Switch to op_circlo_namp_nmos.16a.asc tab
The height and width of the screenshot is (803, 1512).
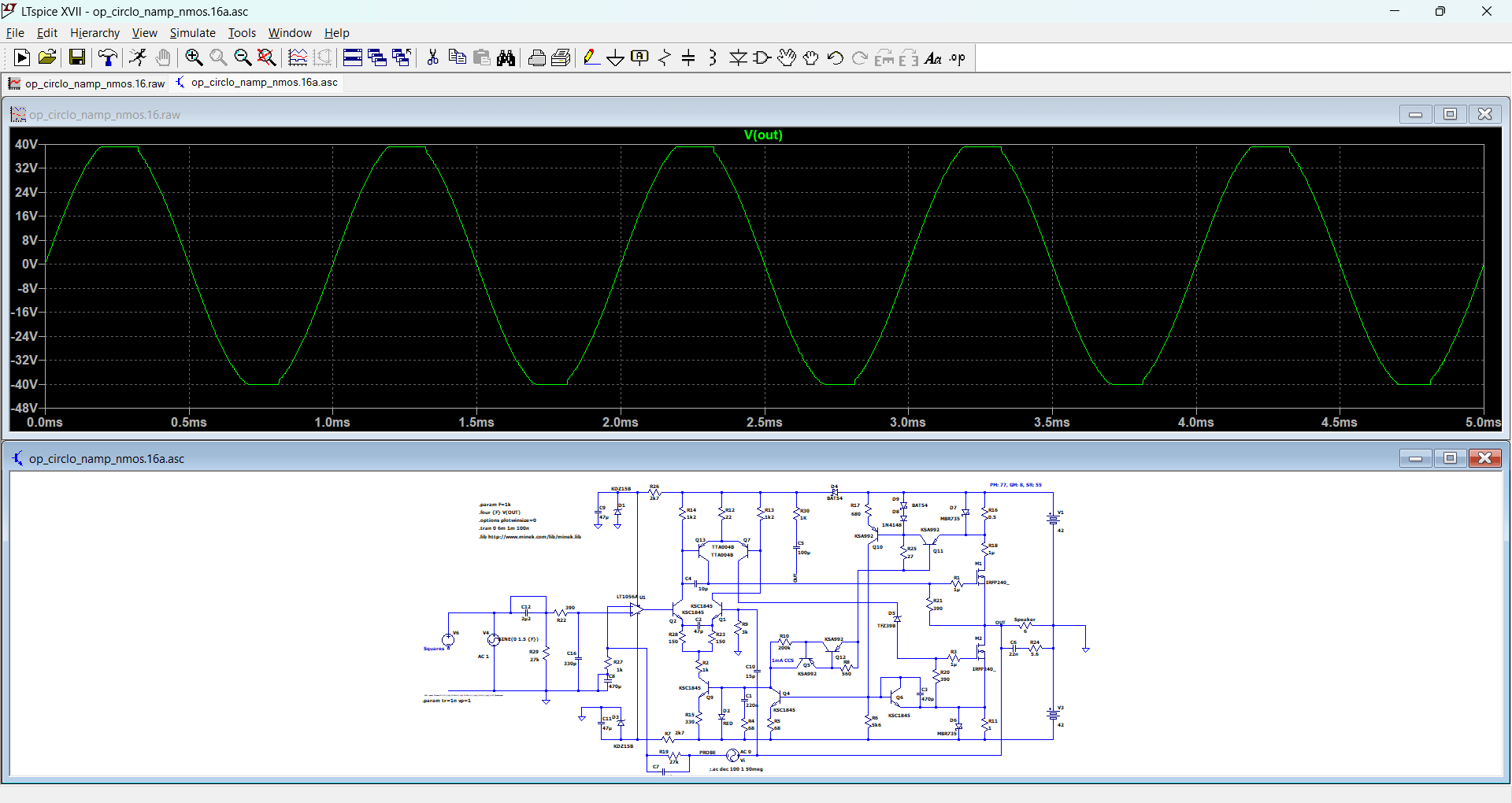click(x=257, y=82)
